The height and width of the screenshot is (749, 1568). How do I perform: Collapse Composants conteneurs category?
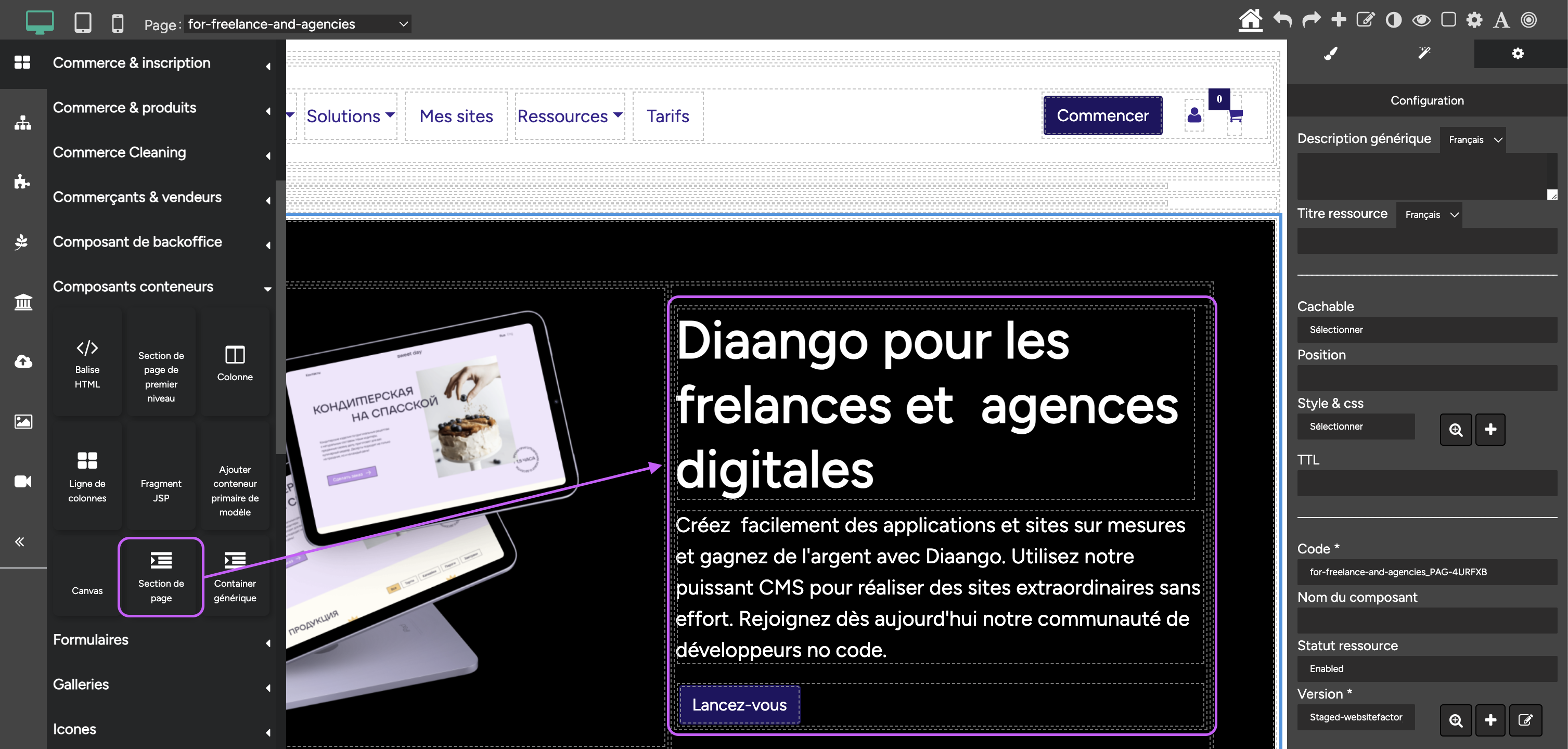pyautogui.click(x=162, y=287)
